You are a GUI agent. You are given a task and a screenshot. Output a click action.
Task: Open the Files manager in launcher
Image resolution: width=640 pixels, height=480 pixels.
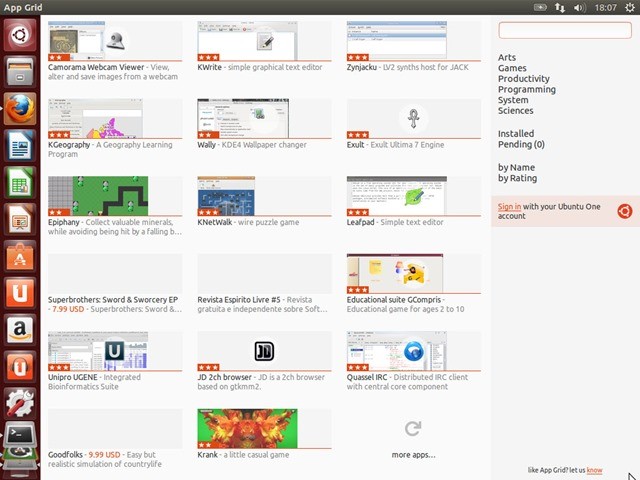pos(20,71)
